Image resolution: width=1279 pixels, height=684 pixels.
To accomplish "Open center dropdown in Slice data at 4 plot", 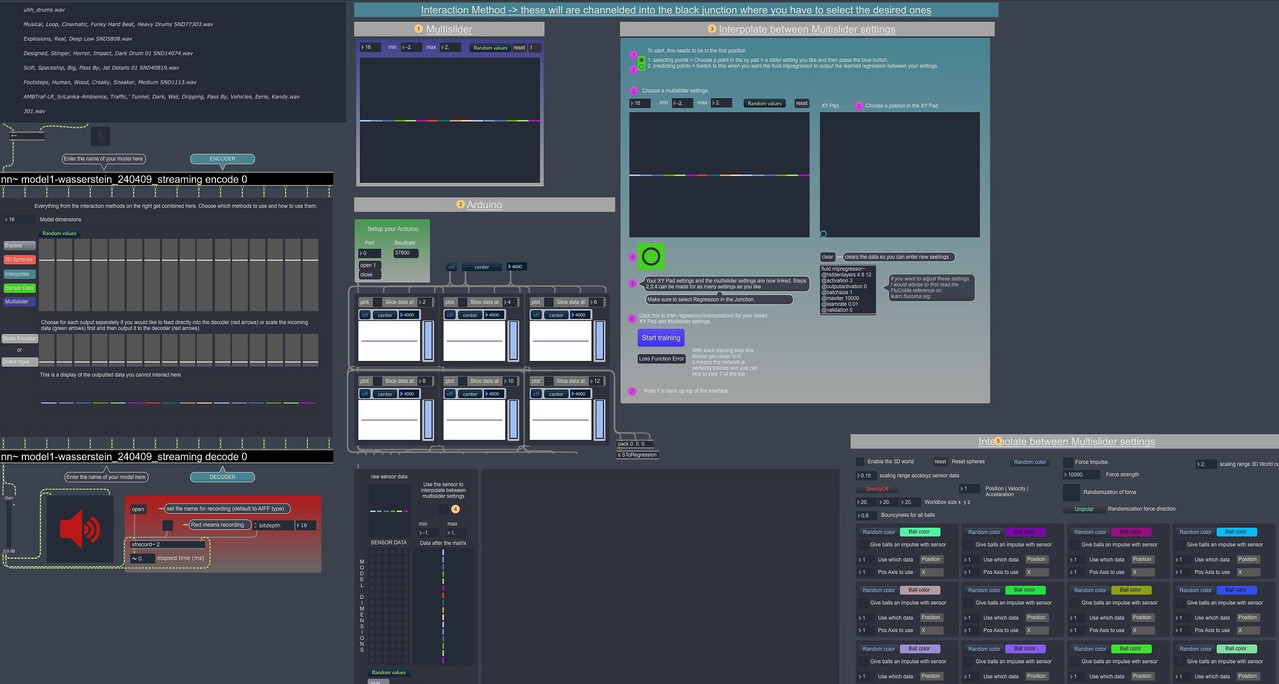I will point(469,315).
